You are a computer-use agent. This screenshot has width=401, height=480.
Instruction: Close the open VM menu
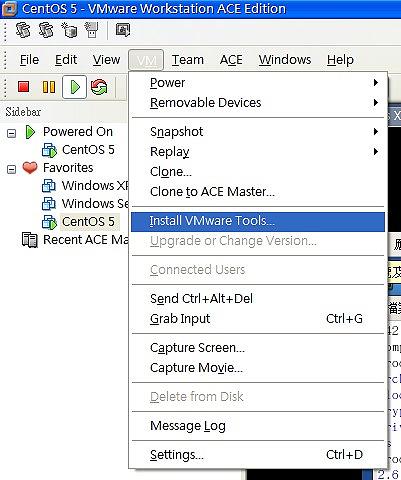pos(146,60)
